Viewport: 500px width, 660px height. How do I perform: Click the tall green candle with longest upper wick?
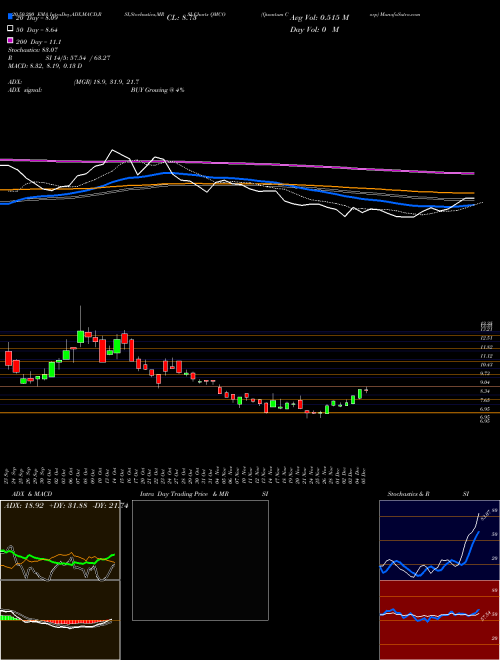point(80,337)
